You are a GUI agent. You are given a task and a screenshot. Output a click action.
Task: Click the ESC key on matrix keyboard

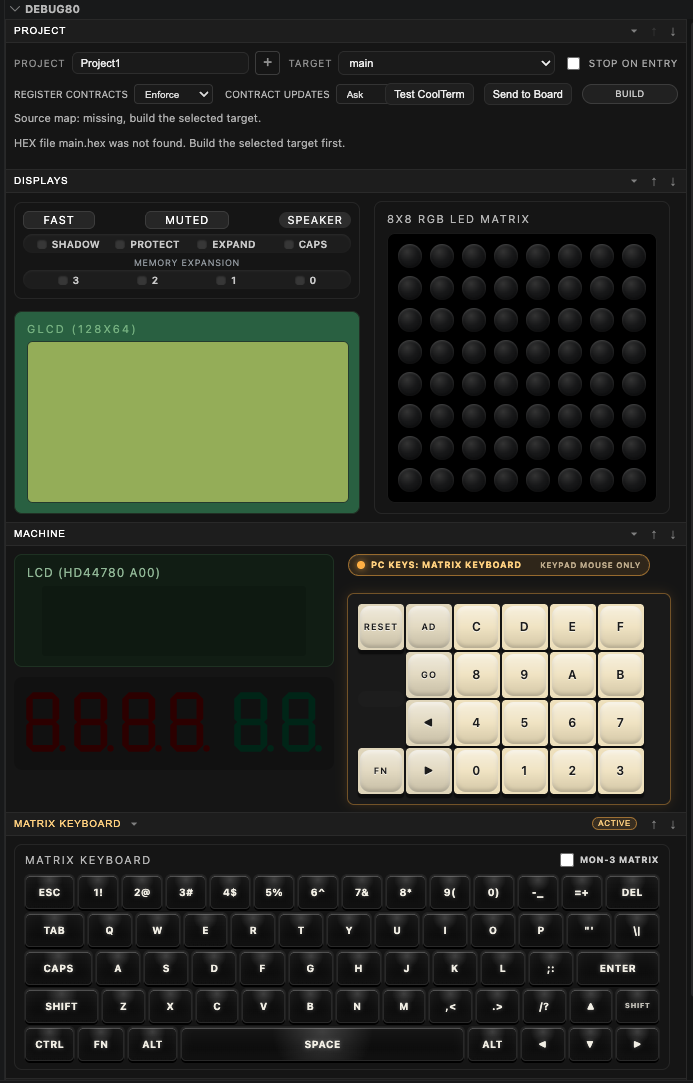(49, 892)
